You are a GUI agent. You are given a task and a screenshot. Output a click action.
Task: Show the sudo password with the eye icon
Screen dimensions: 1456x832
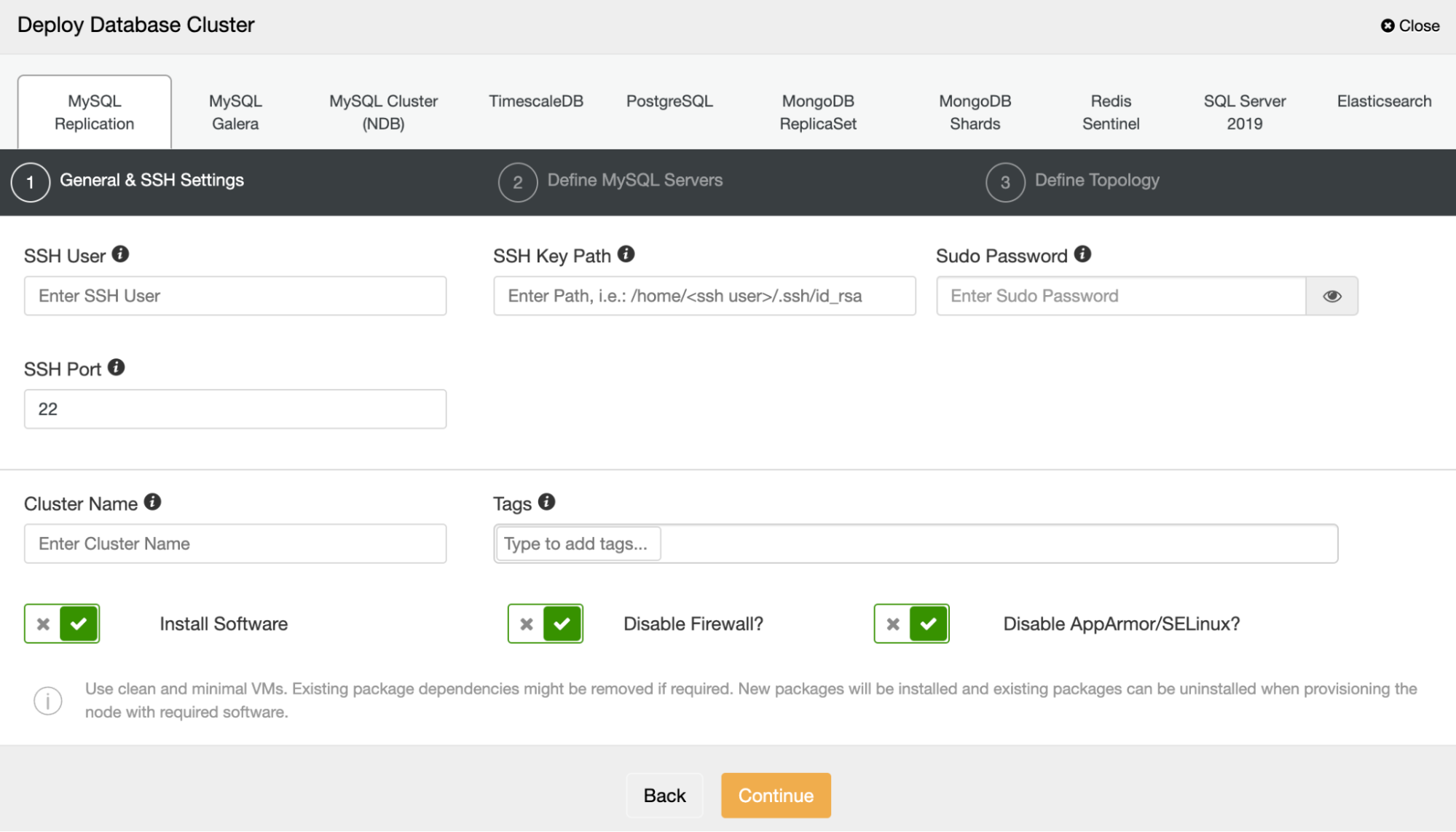(1331, 296)
